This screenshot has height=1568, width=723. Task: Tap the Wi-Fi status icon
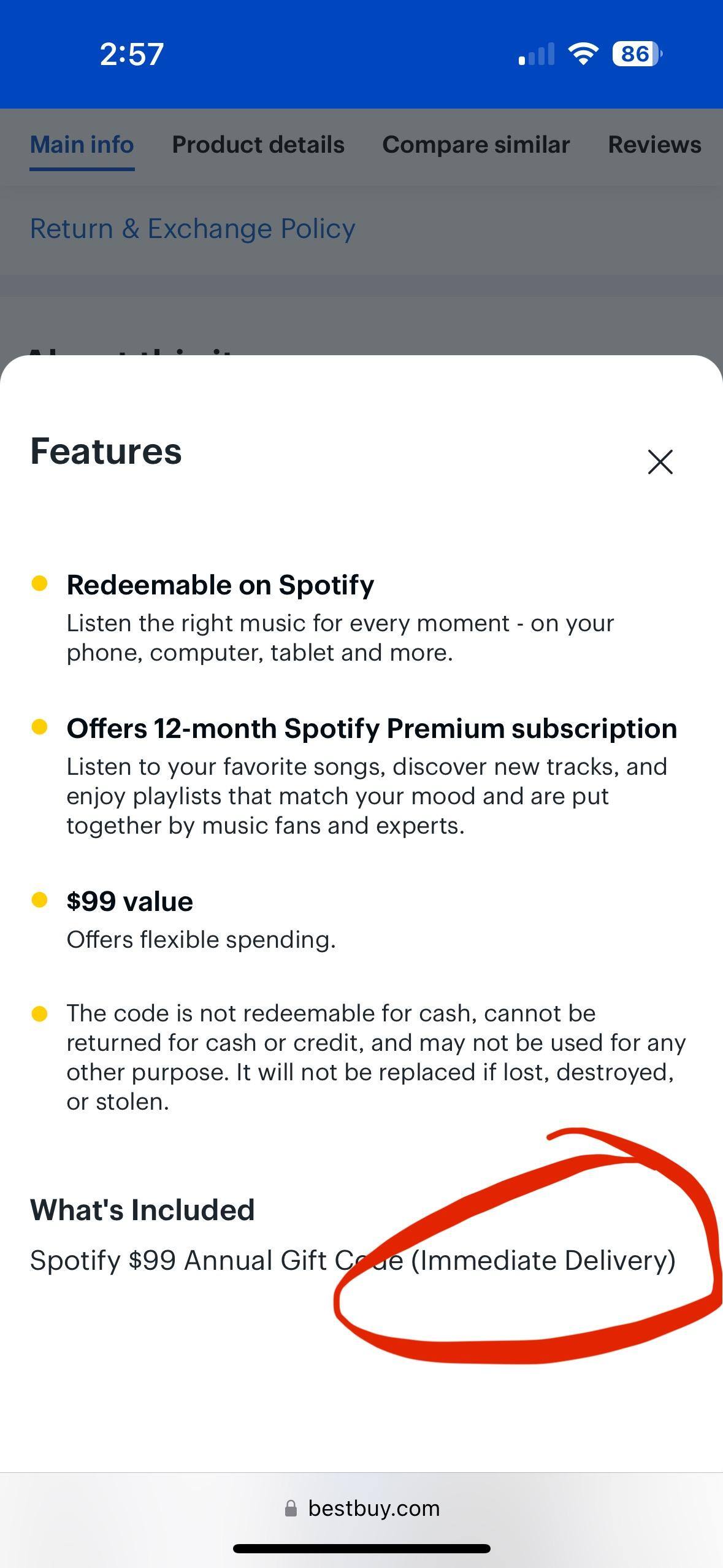pos(583,54)
